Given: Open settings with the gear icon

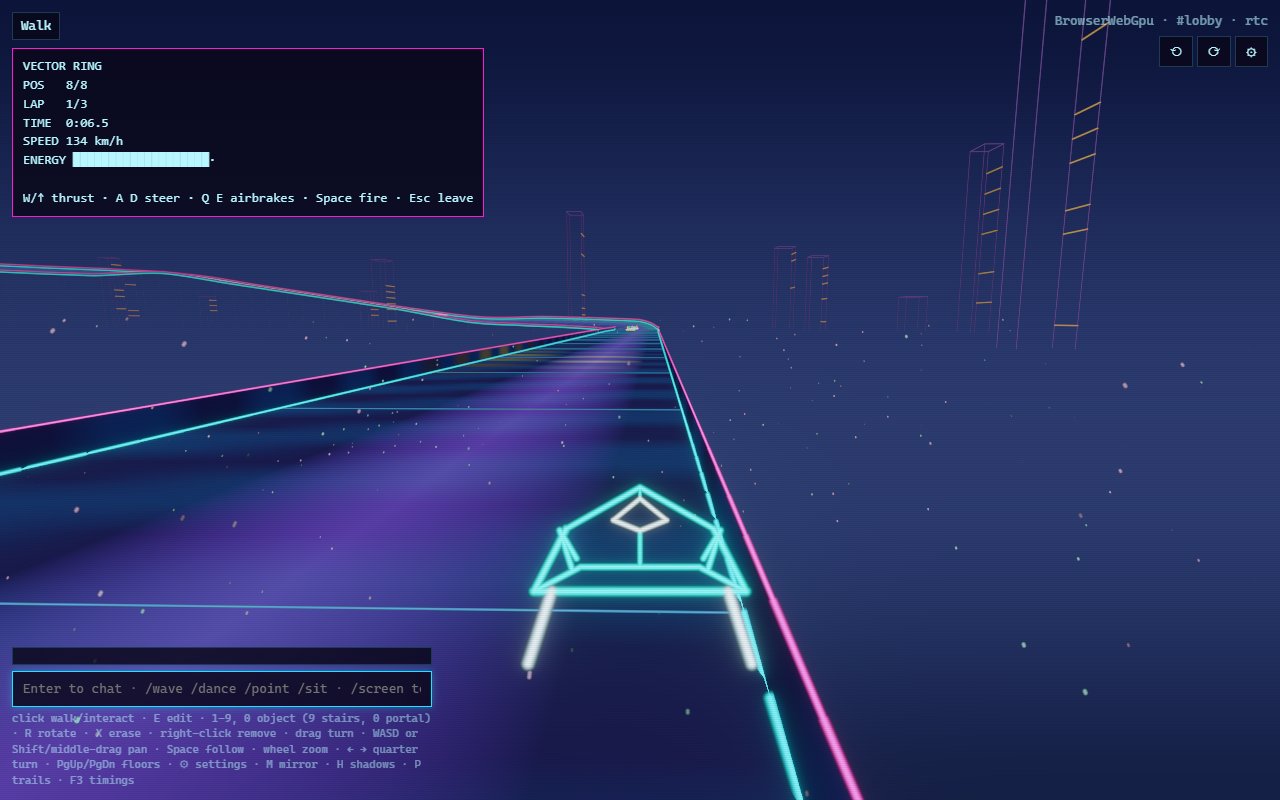Looking at the screenshot, I should click(x=1251, y=52).
